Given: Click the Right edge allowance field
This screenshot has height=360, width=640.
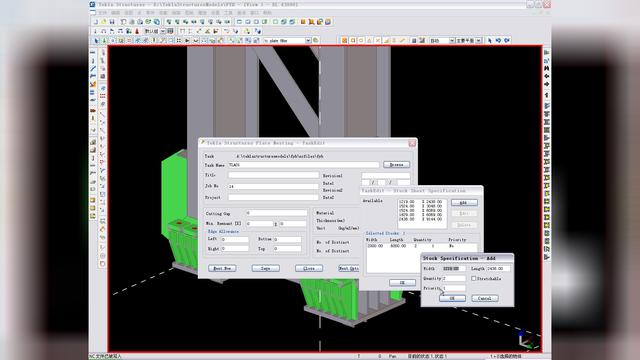Looking at the screenshot, I should (235, 249).
